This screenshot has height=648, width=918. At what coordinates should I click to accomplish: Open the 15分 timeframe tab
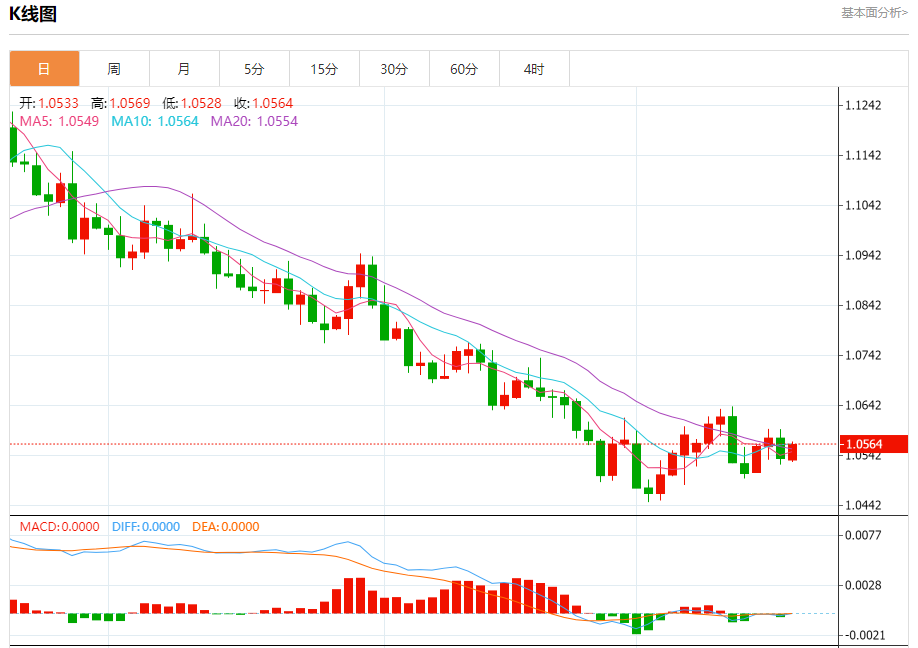324,68
